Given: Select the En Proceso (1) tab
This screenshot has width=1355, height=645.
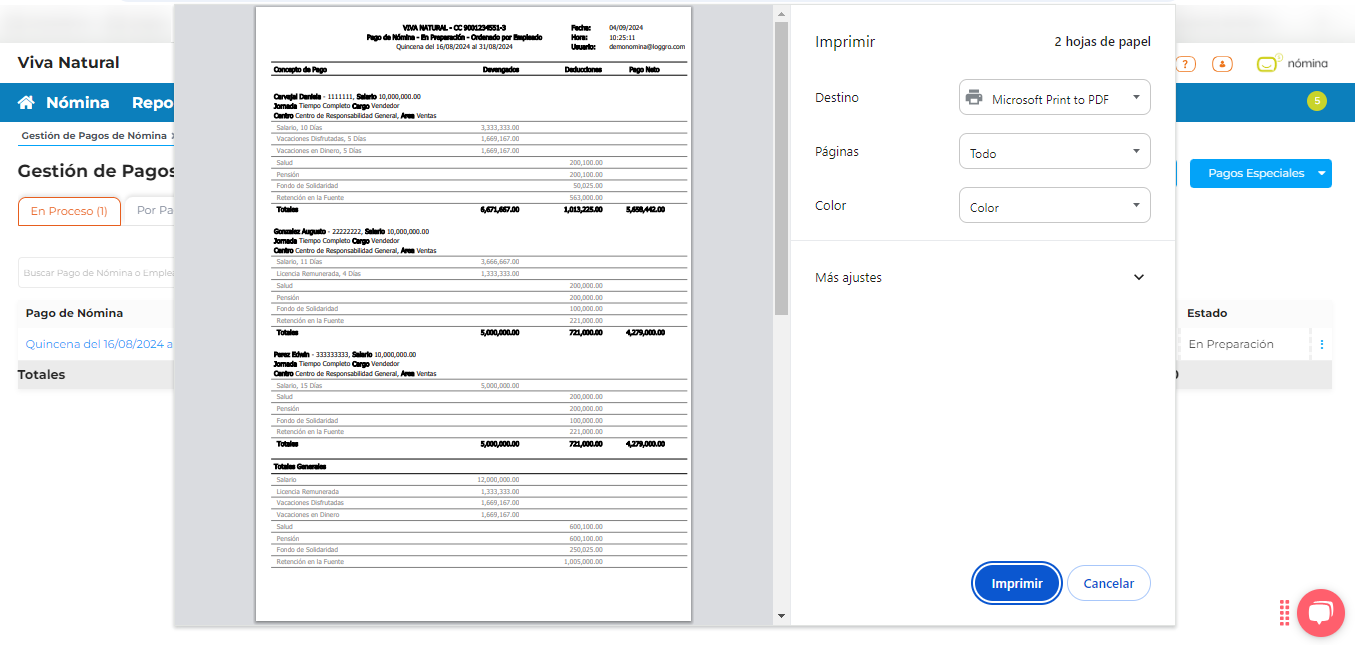Looking at the screenshot, I should pyautogui.click(x=69, y=211).
